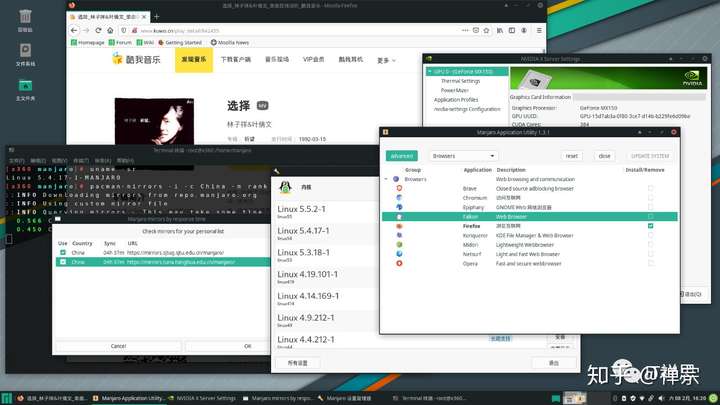Open Firefox hamburger menu
Image resolution: width=720 pixels, height=405 pixels.
539,30
